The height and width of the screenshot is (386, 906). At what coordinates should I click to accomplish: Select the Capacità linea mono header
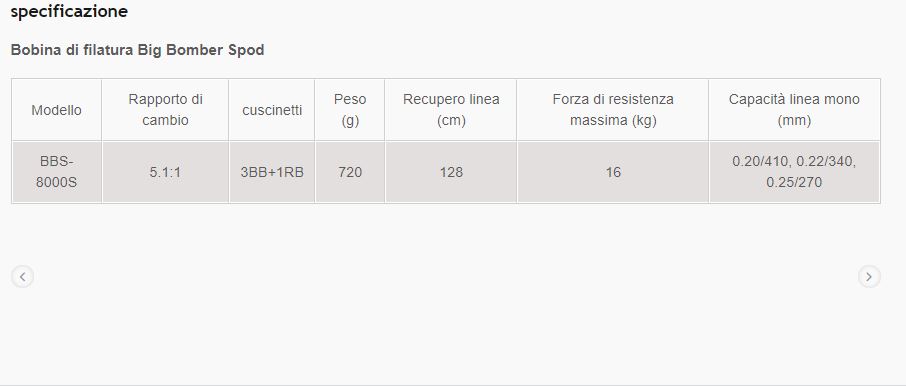(x=794, y=110)
